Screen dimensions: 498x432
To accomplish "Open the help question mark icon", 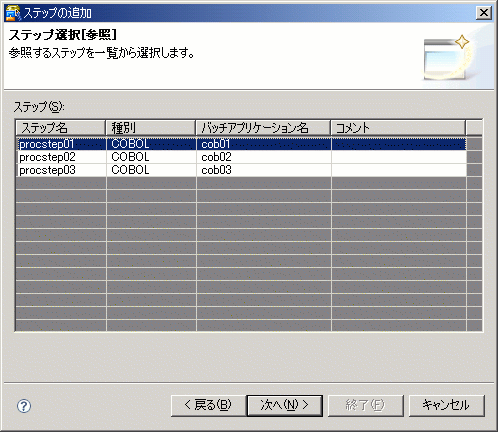I will [x=24, y=406].
